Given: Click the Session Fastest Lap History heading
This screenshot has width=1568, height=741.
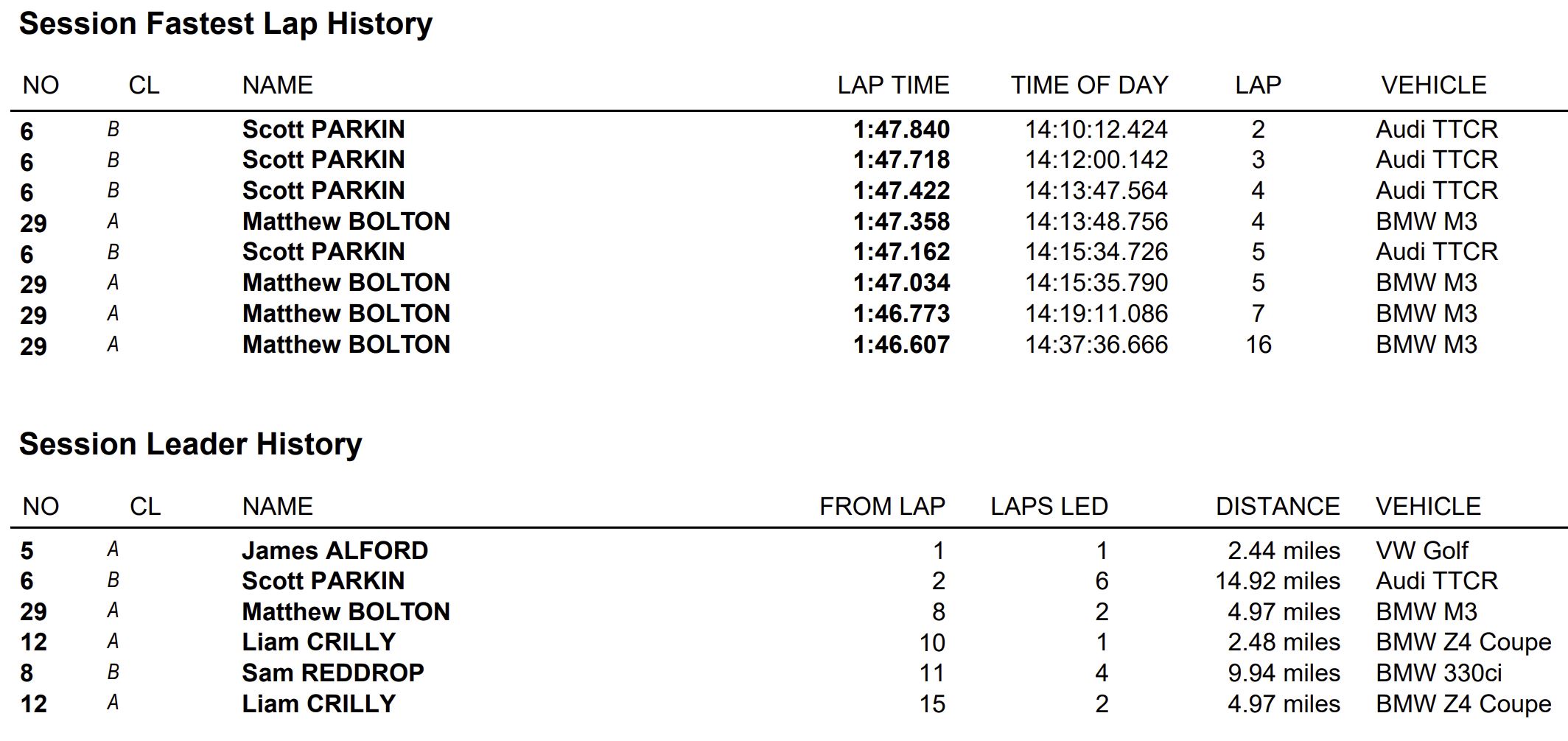Looking at the screenshot, I should [225, 24].
